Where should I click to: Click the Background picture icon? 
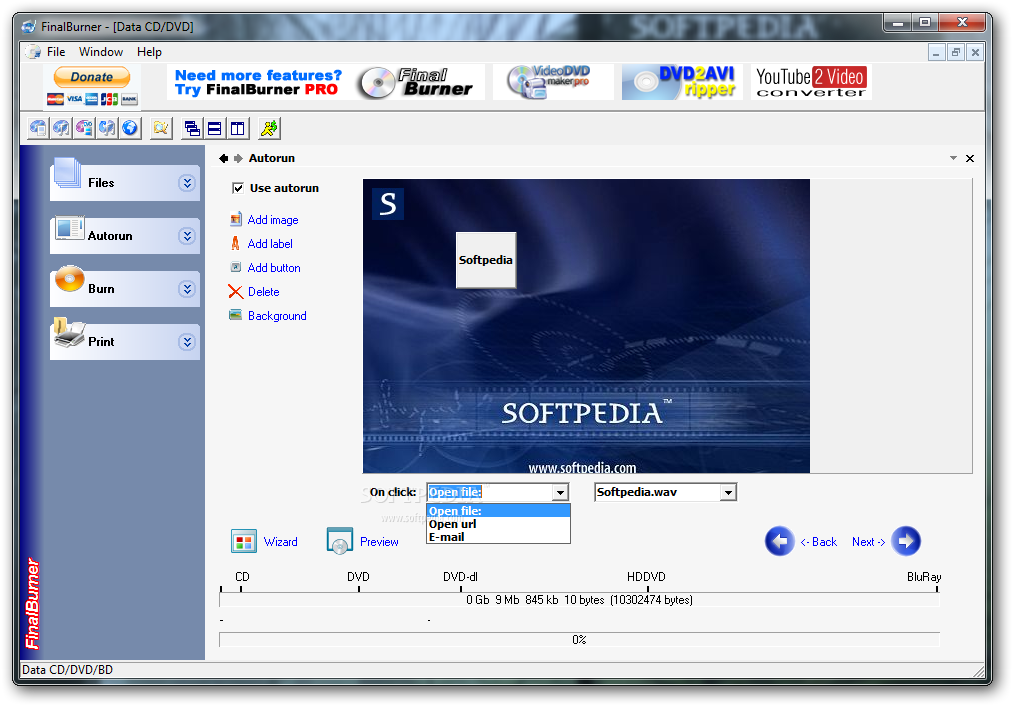point(235,315)
